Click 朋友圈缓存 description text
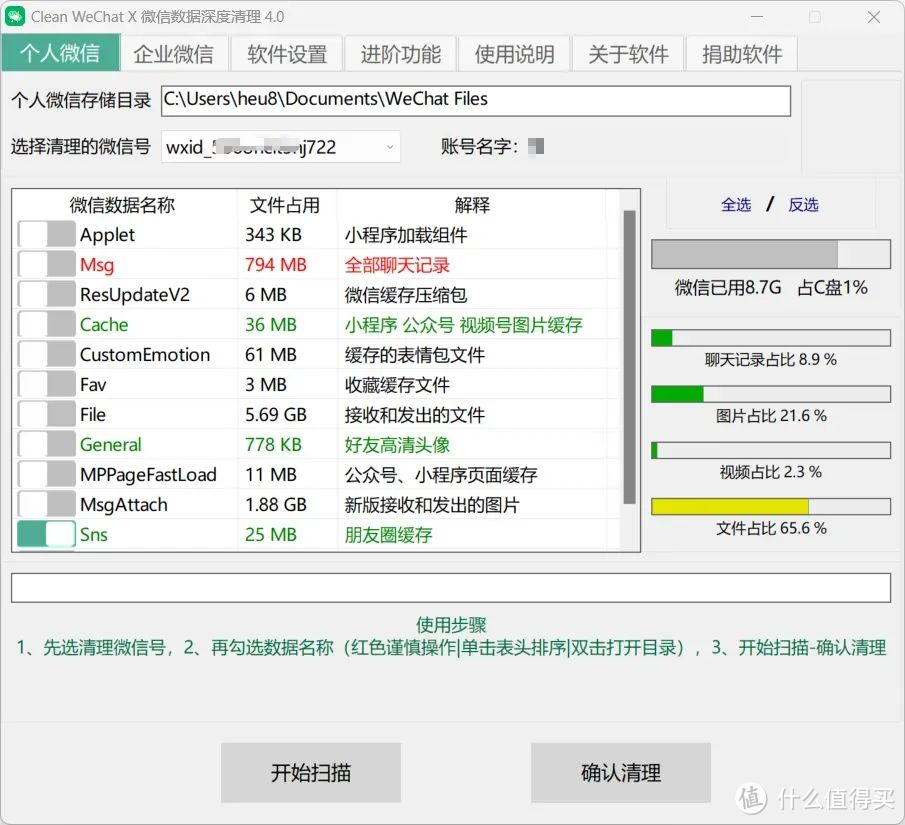Viewport: 905px width, 825px height. point(388,535)
